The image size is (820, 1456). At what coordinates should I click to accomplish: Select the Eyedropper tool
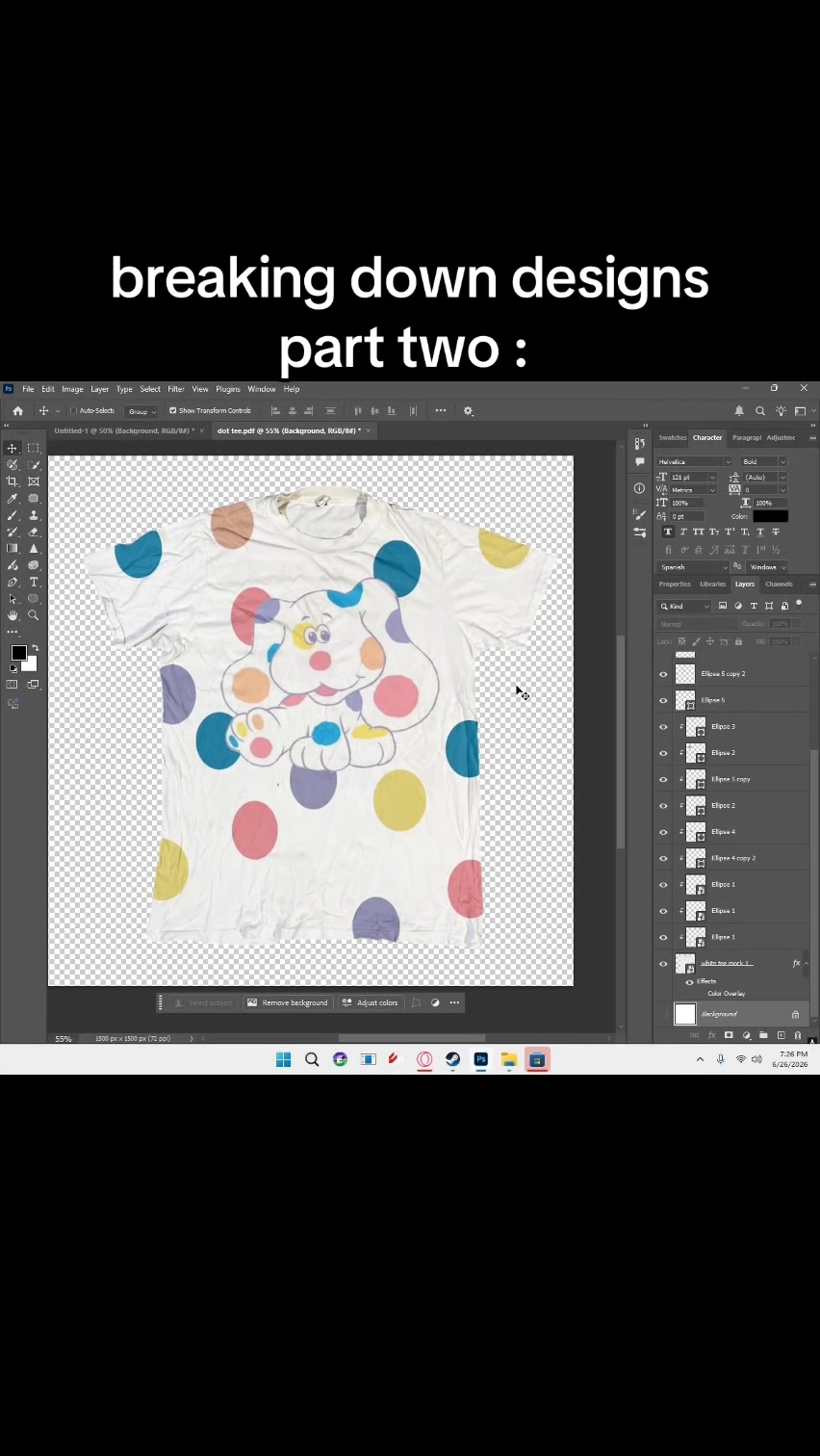13,498
